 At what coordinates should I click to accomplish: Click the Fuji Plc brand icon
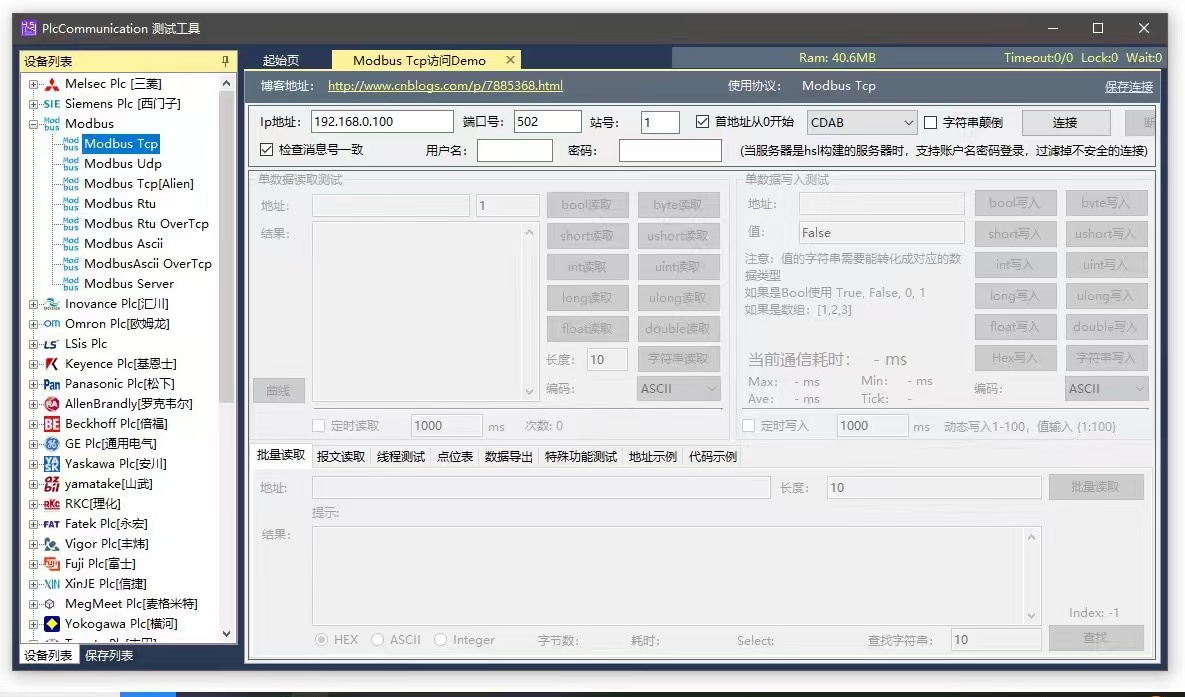(x=51, y=564)
